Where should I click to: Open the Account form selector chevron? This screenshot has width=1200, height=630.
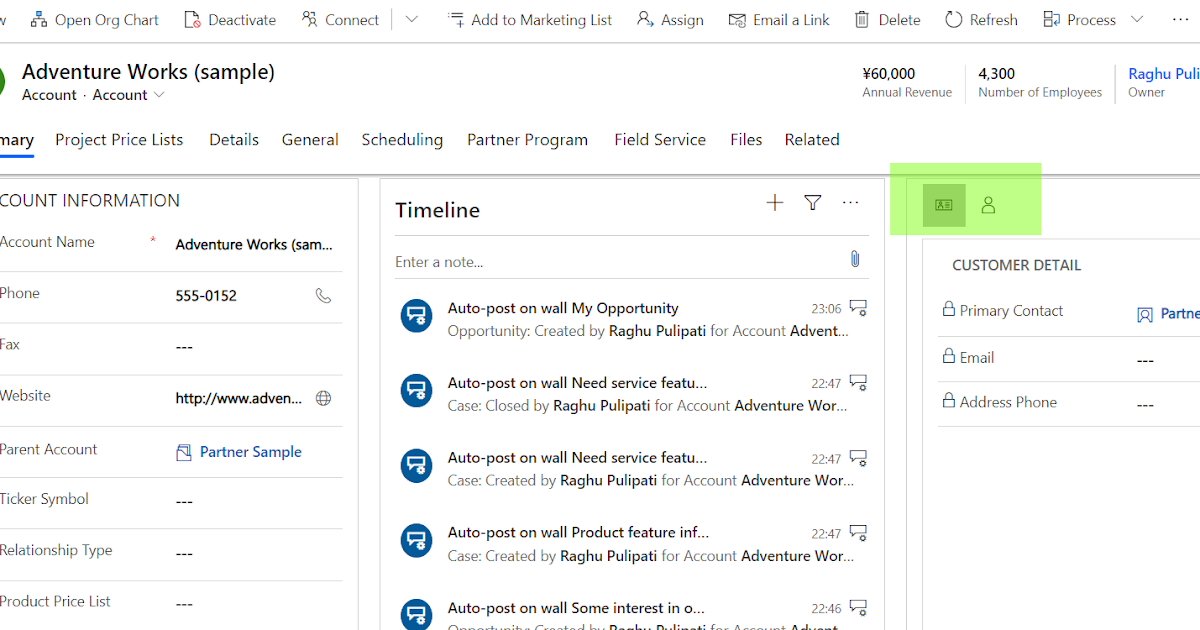click(157, 95)
